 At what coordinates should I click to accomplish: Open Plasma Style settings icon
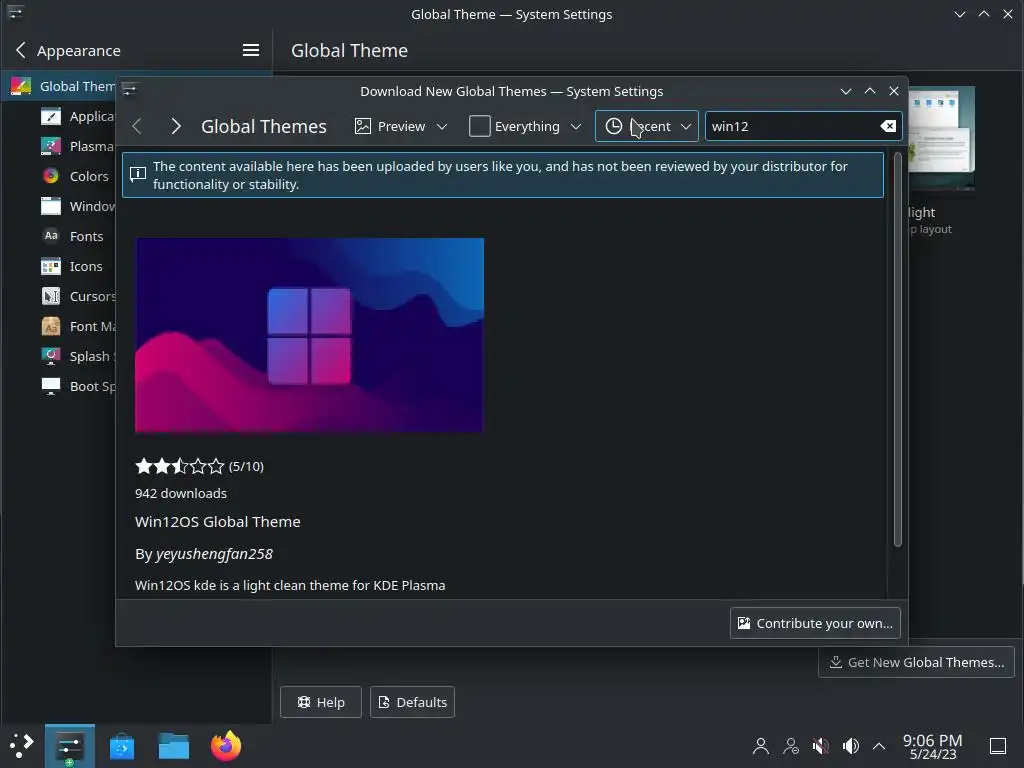coord(51,146)
